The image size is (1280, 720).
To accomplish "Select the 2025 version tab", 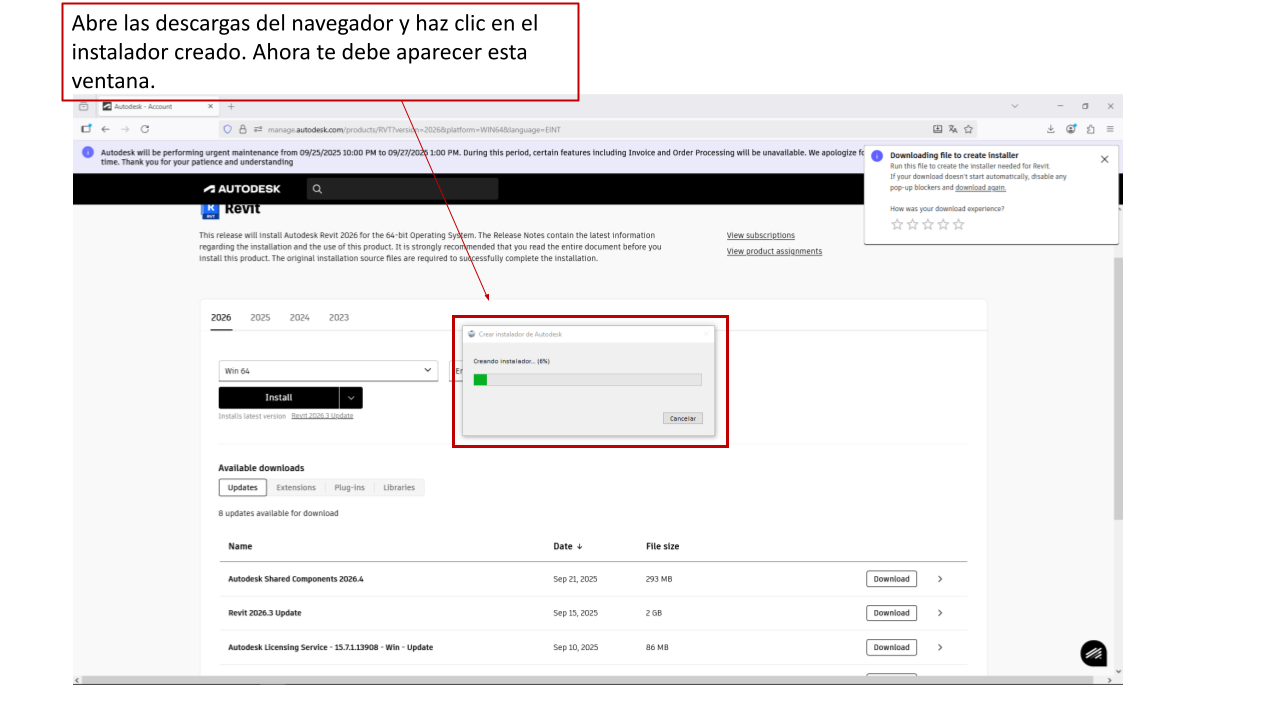I will [x=260, y=318].
